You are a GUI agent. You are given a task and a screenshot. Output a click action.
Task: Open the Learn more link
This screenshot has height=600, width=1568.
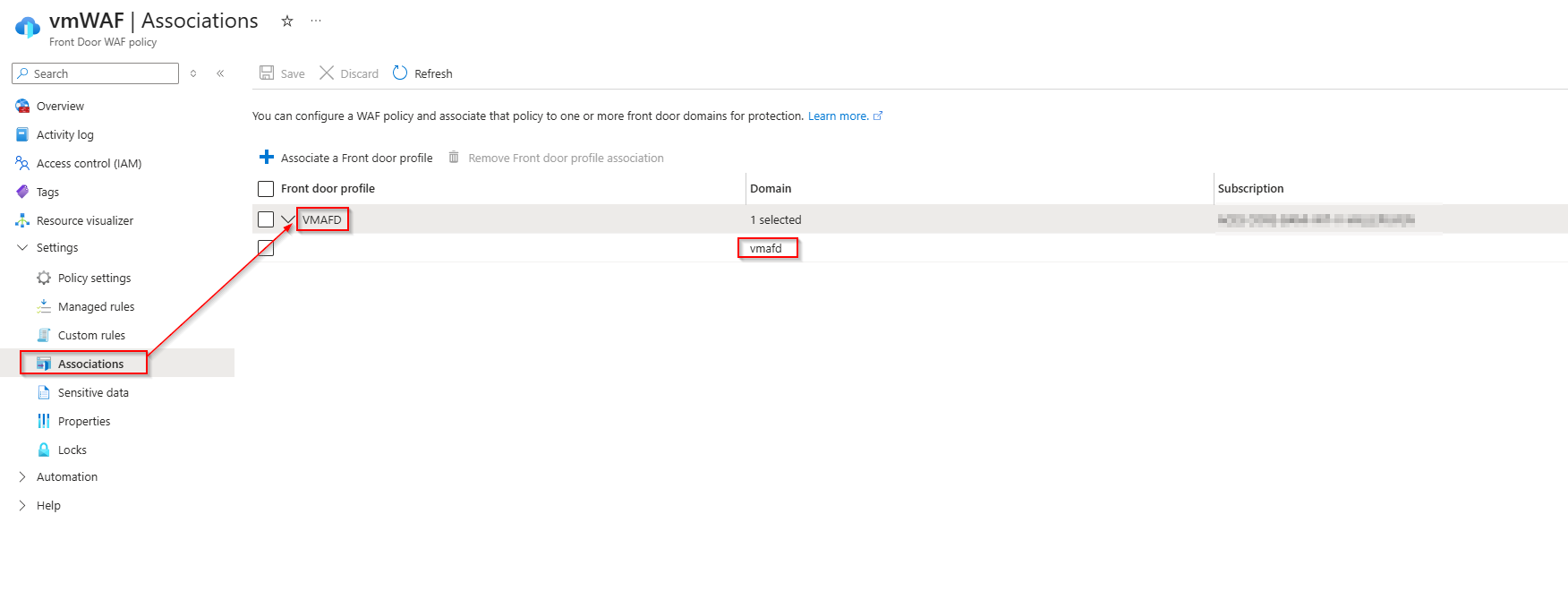838,116
